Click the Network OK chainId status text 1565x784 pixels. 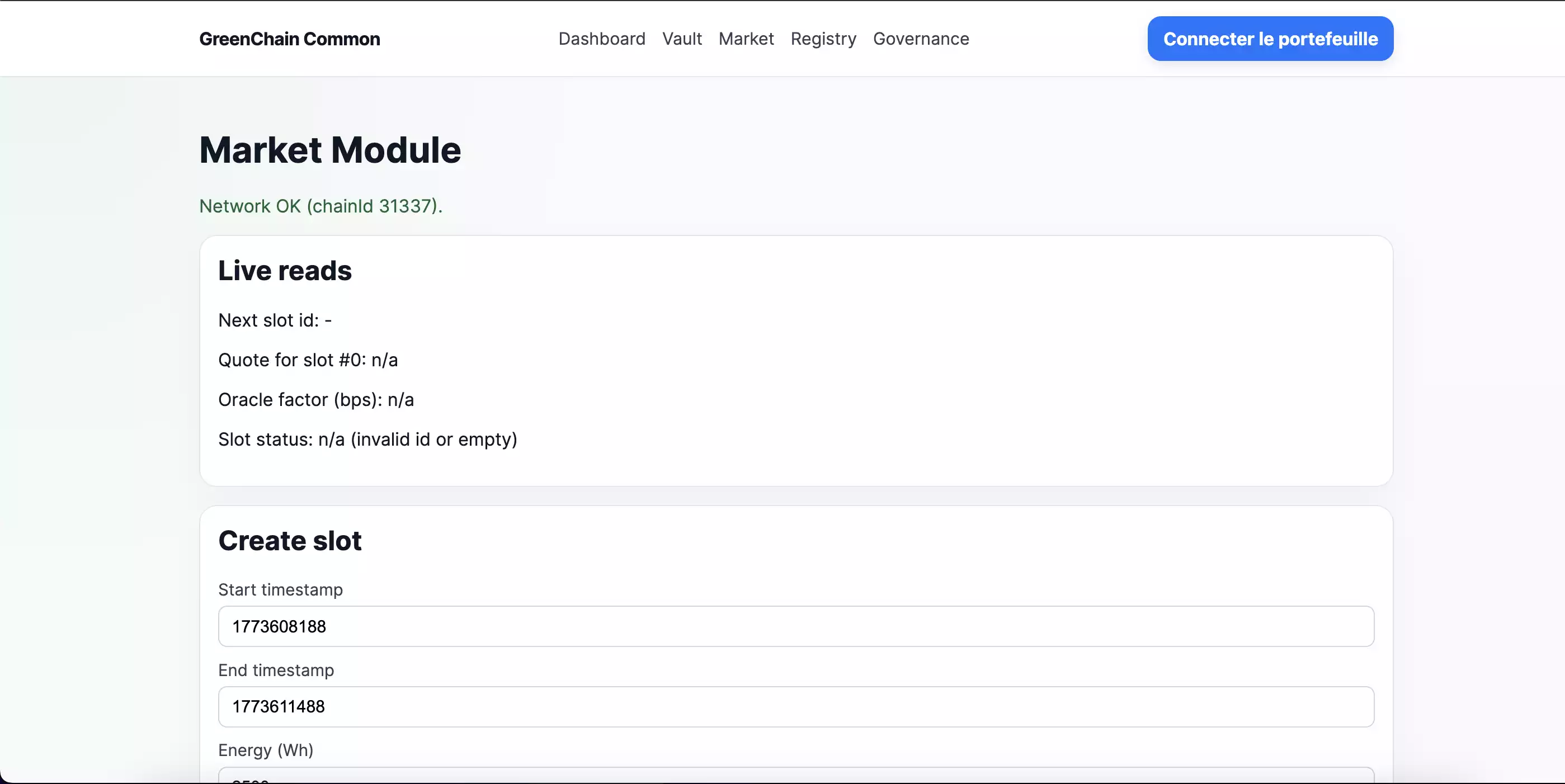[x=320, y=206]
